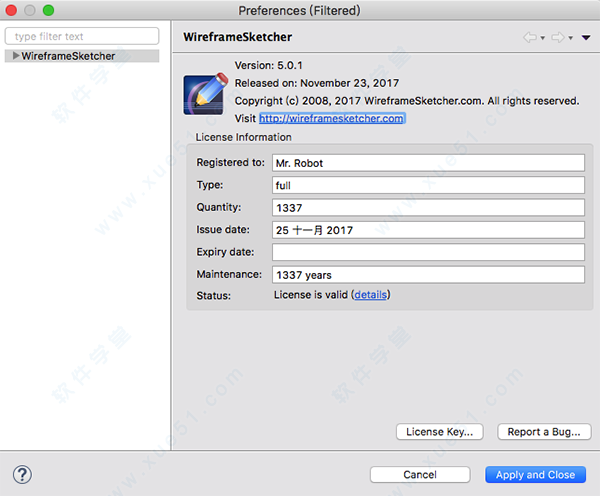Click Apply and Close
Viewport: 600px width, 496px height.
pos(535,475)
